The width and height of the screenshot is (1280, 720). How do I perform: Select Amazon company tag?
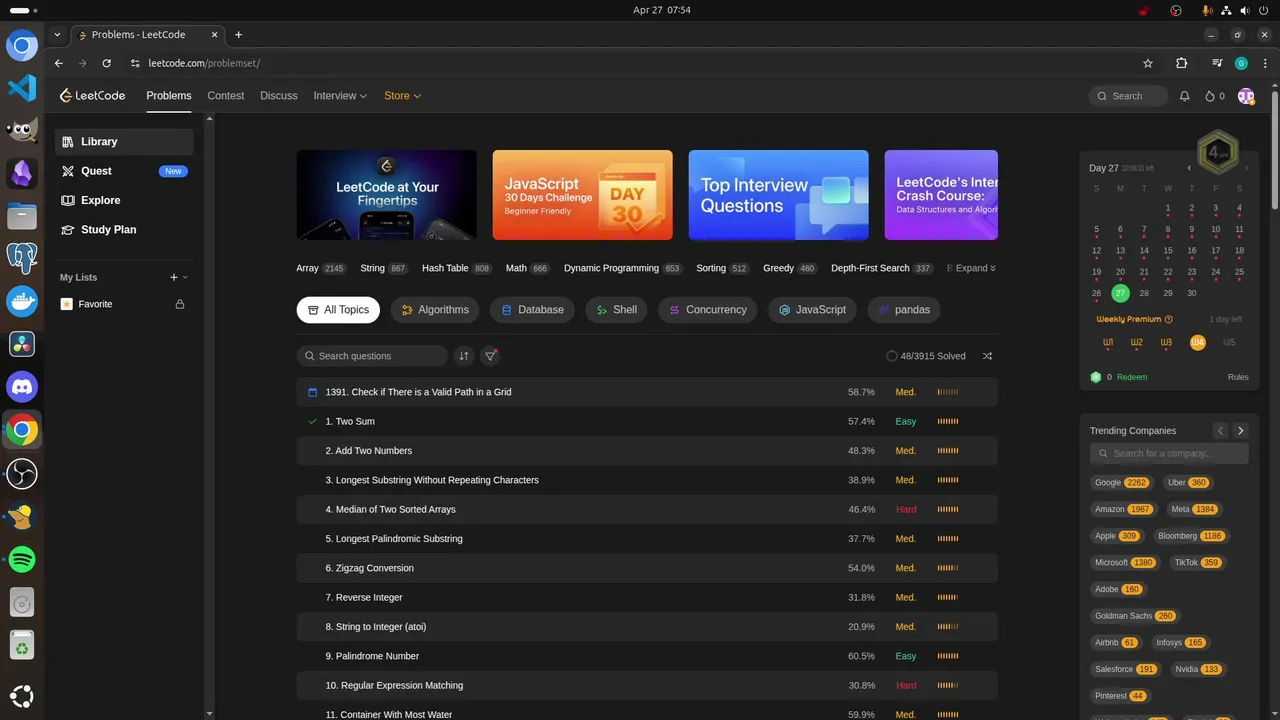[x=1123, y=509]
